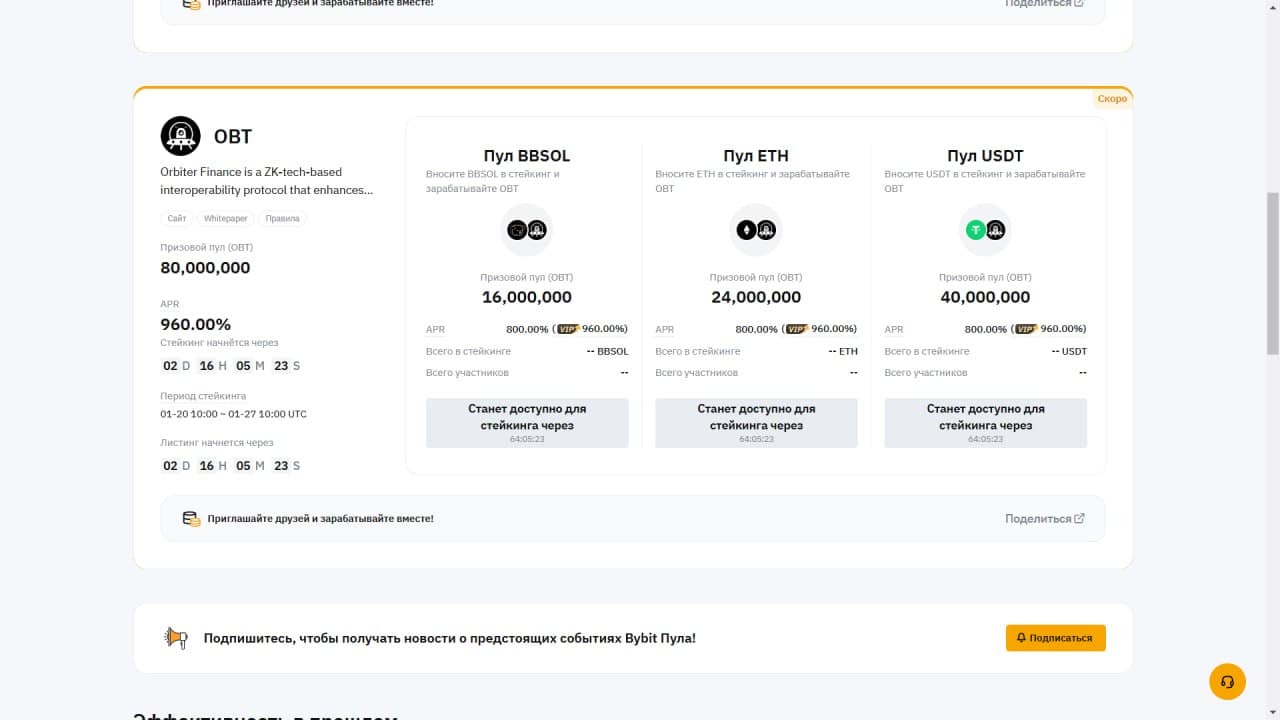The image size is (1280, 720).
Task: Click the staking start countdown timer
Action: pyautogui.click(x=231, y=366)
